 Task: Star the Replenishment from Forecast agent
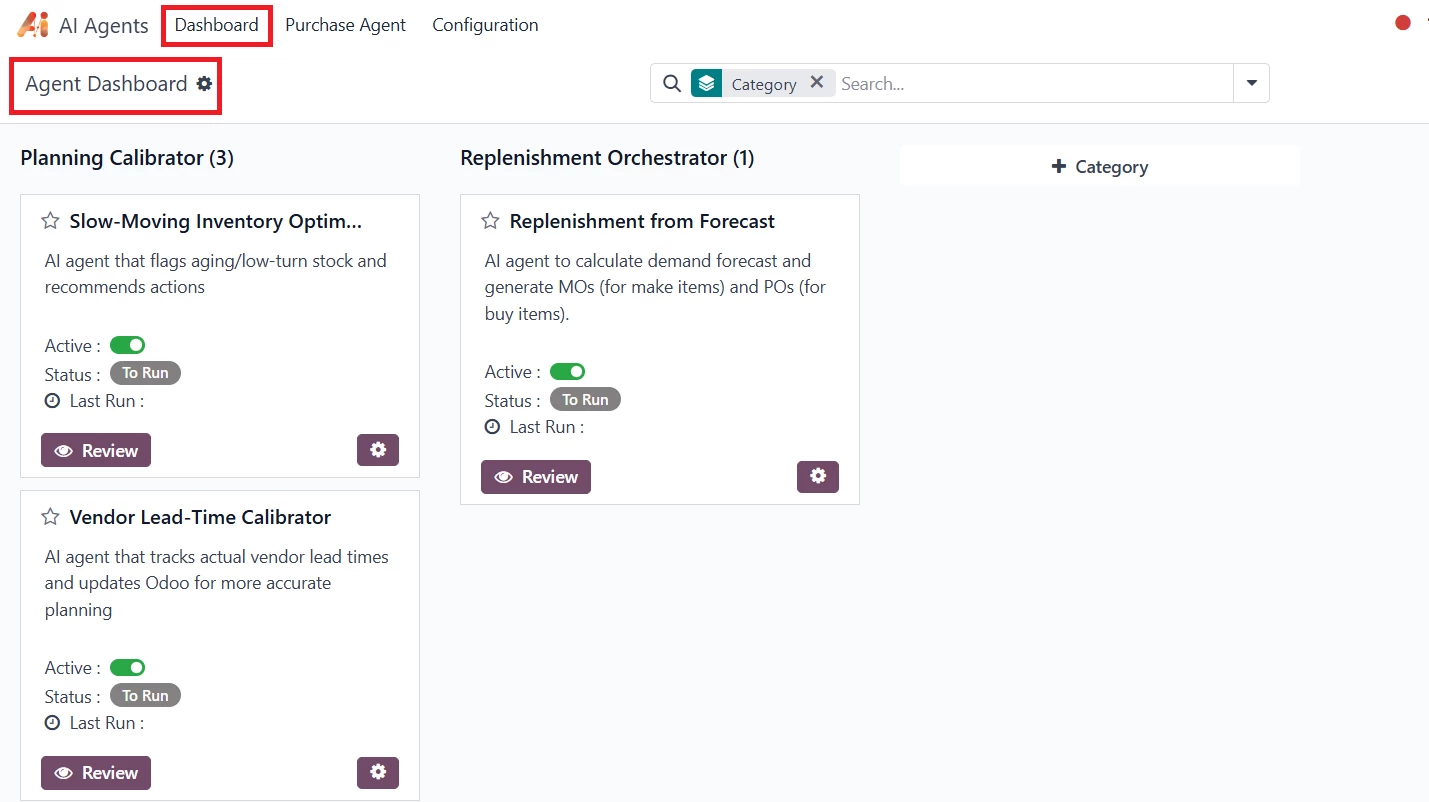[x=490, y=221]
